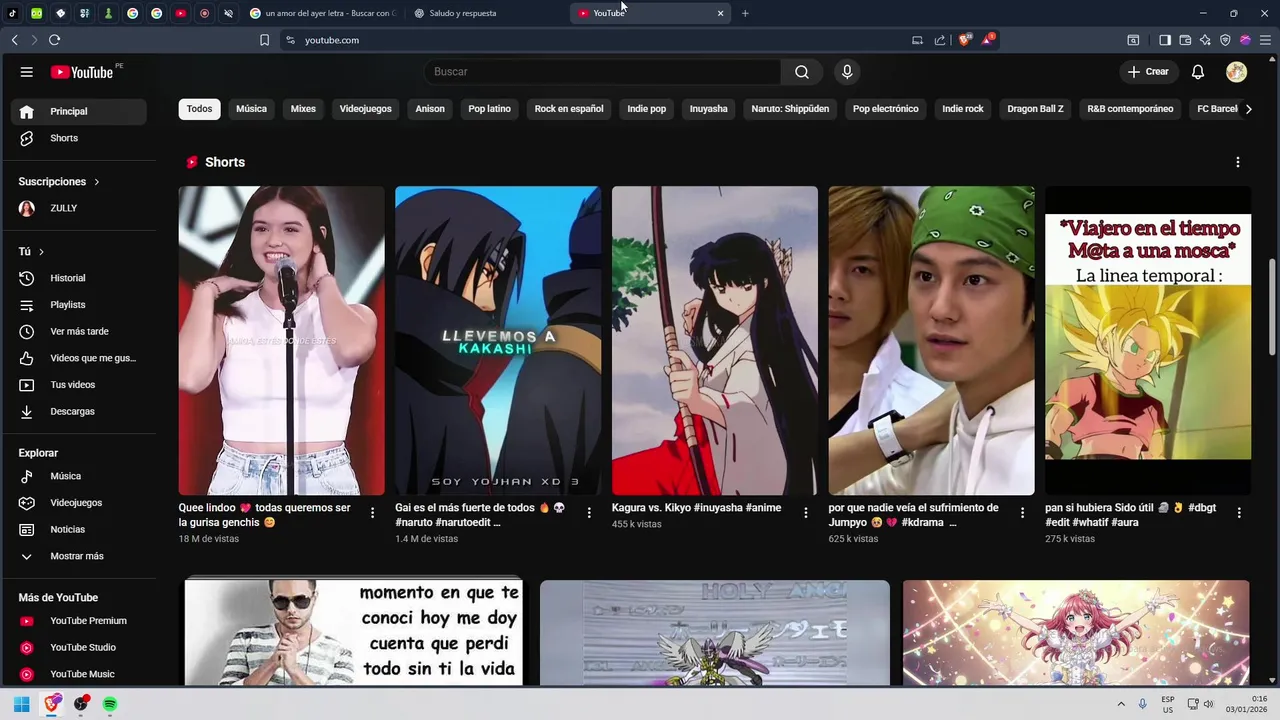Expand Mostrar más in Explorar
This screenshot has width=1280, height=720.
78,556
